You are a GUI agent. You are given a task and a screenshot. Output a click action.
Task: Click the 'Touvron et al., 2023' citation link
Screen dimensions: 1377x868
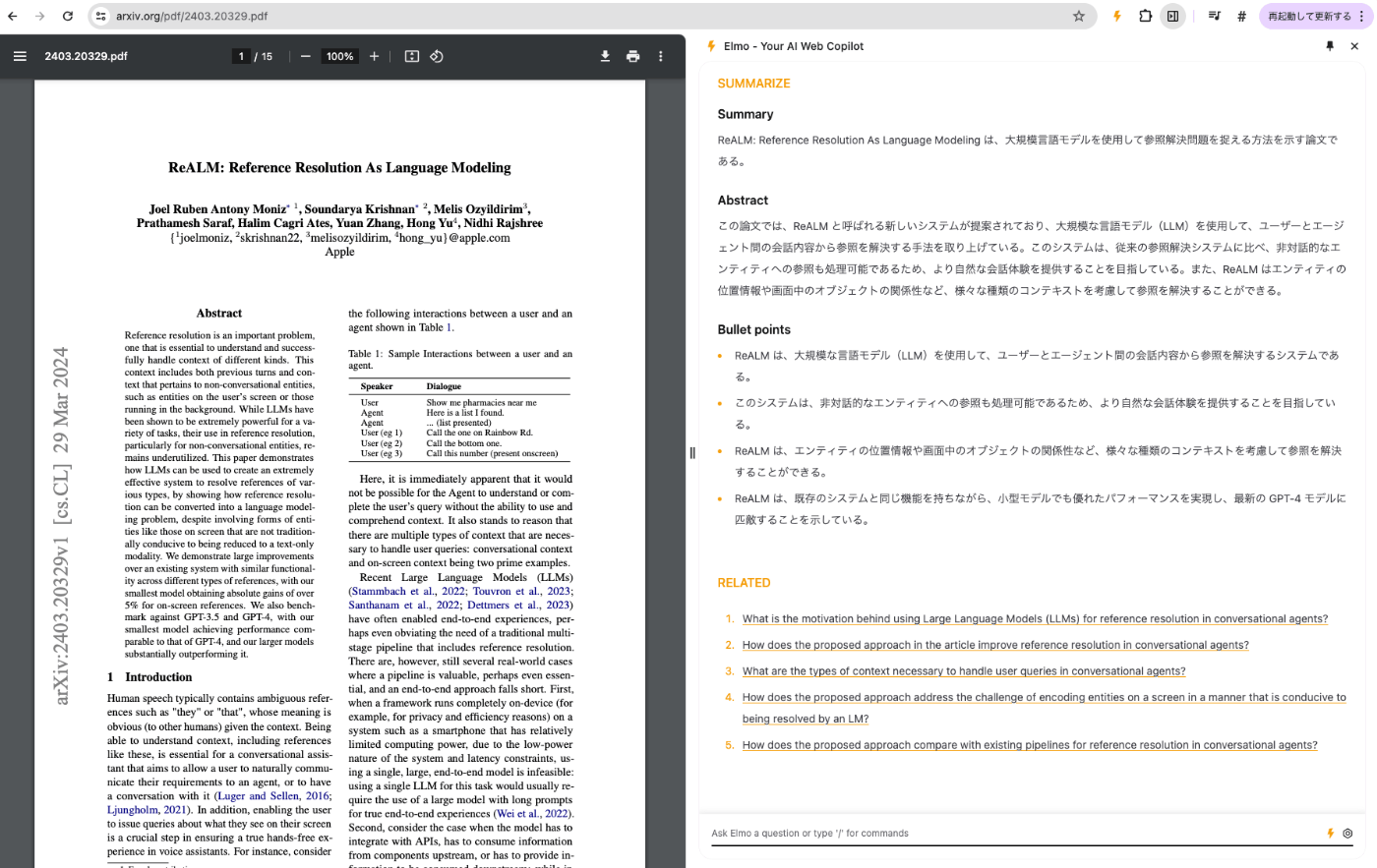522,591
